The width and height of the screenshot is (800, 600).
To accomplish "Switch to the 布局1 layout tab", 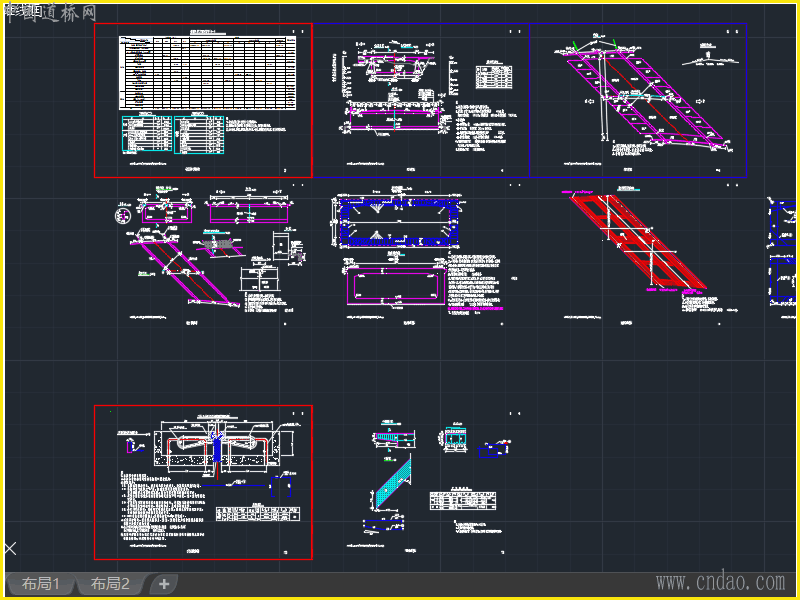I will pyautogui.click(x=41, y=583).
